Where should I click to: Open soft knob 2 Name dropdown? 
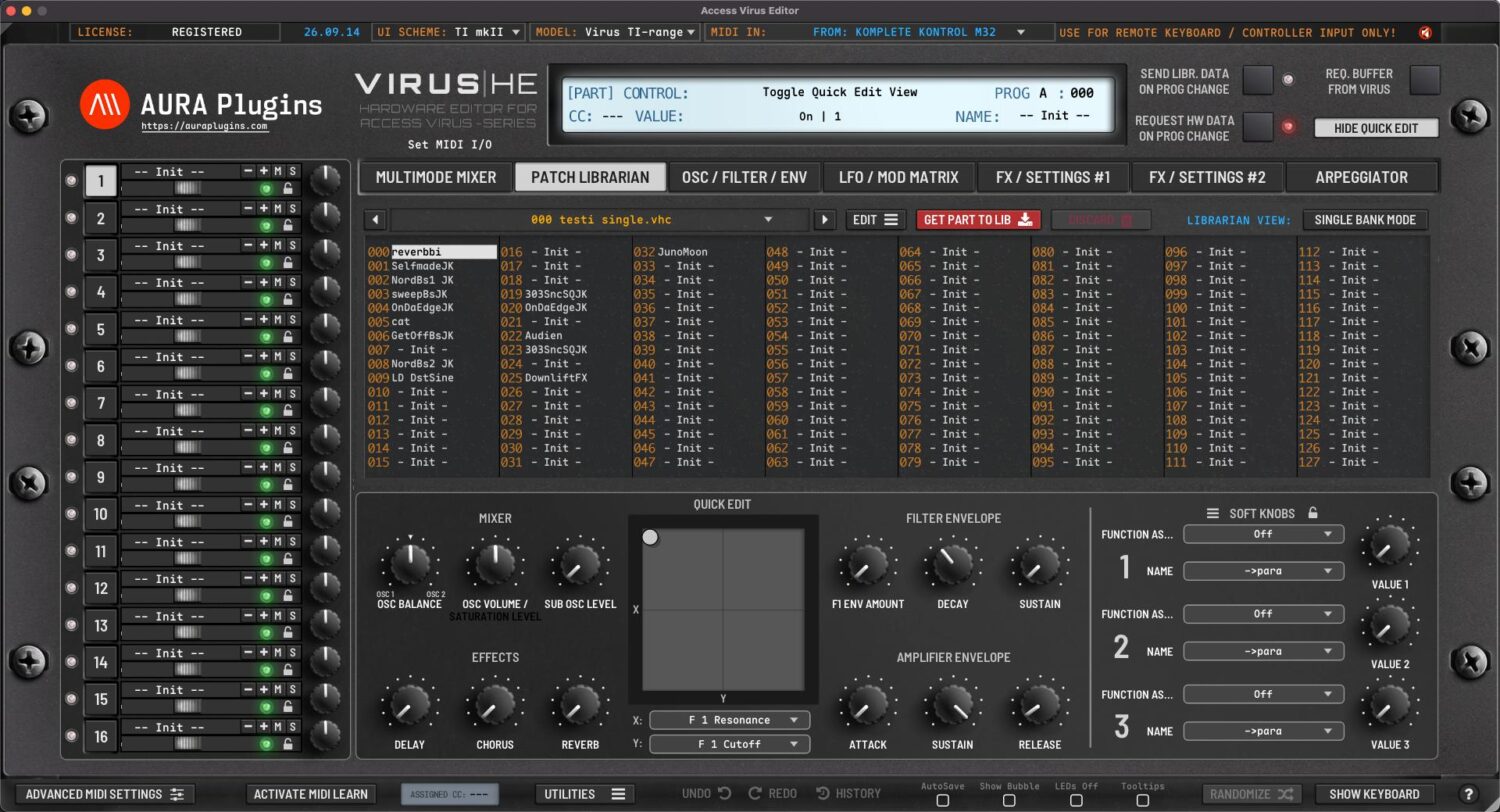coord(1263,651)
